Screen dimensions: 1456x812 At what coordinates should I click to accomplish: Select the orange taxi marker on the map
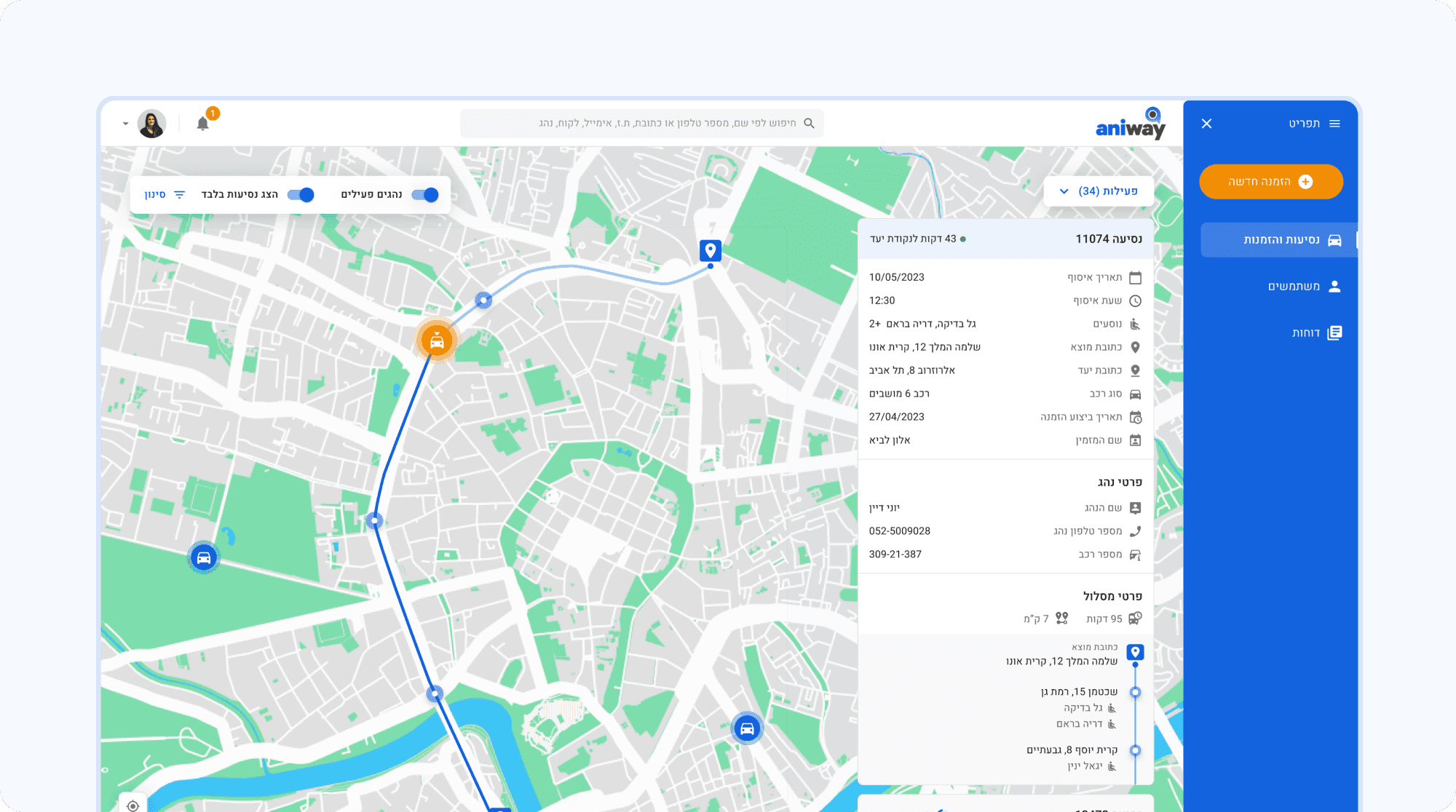coord(437,341)
